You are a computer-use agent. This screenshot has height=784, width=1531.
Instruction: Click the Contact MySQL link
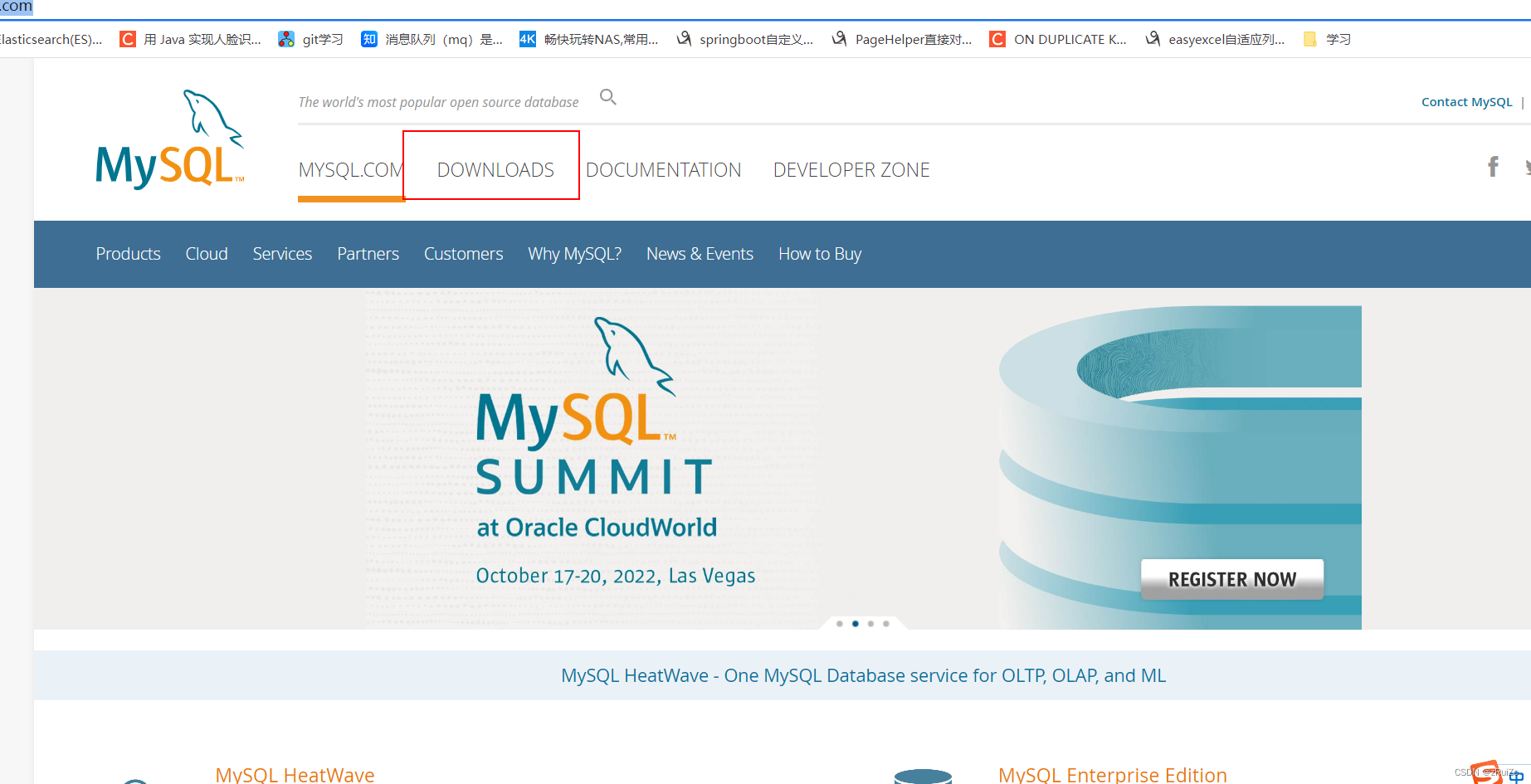click(1466, 102)
